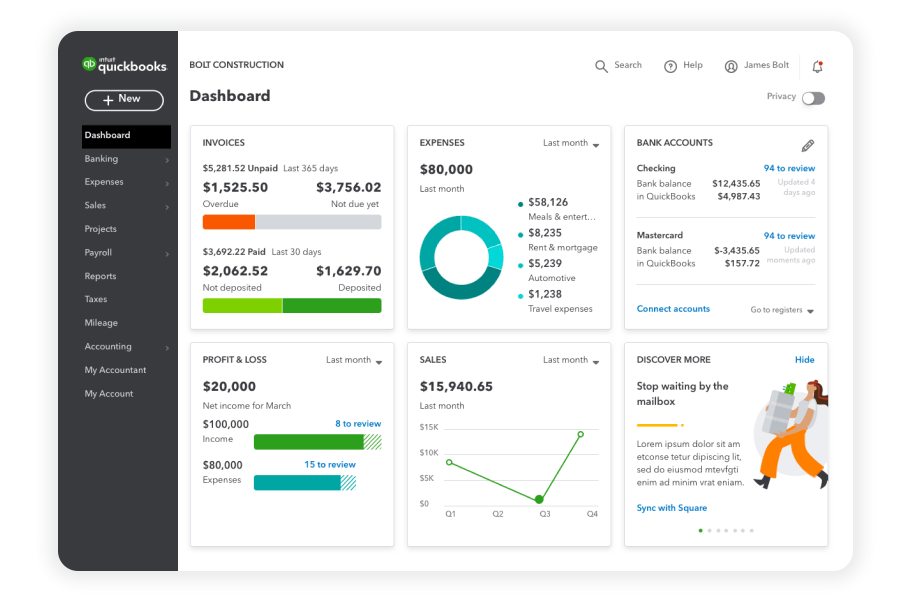Click the QuickBooks logo icon
911x602 pixels.
(90, 64)
